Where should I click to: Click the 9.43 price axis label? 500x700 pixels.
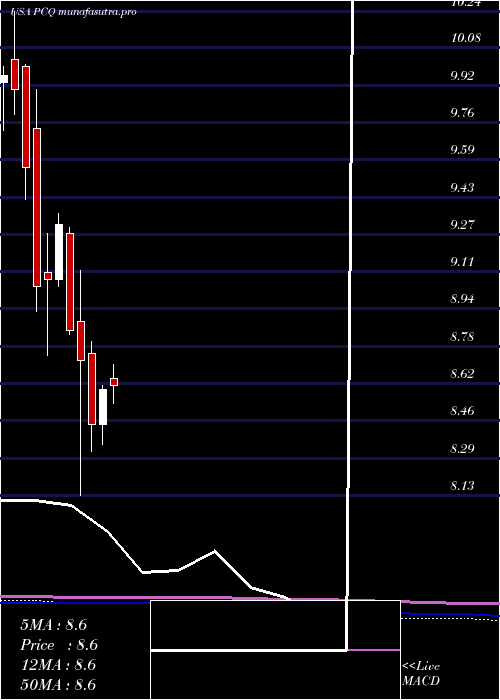click(x=462, y=187)
